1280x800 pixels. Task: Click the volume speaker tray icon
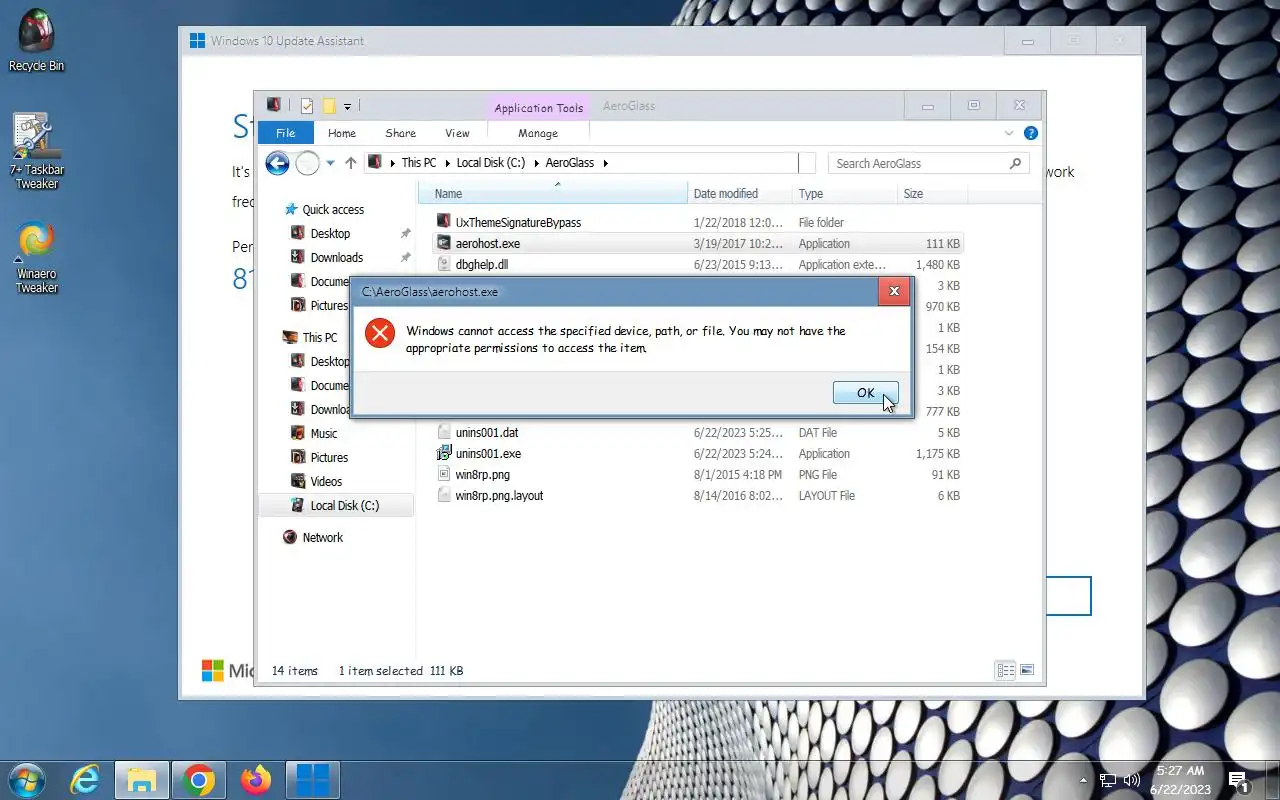(1132, 780)
